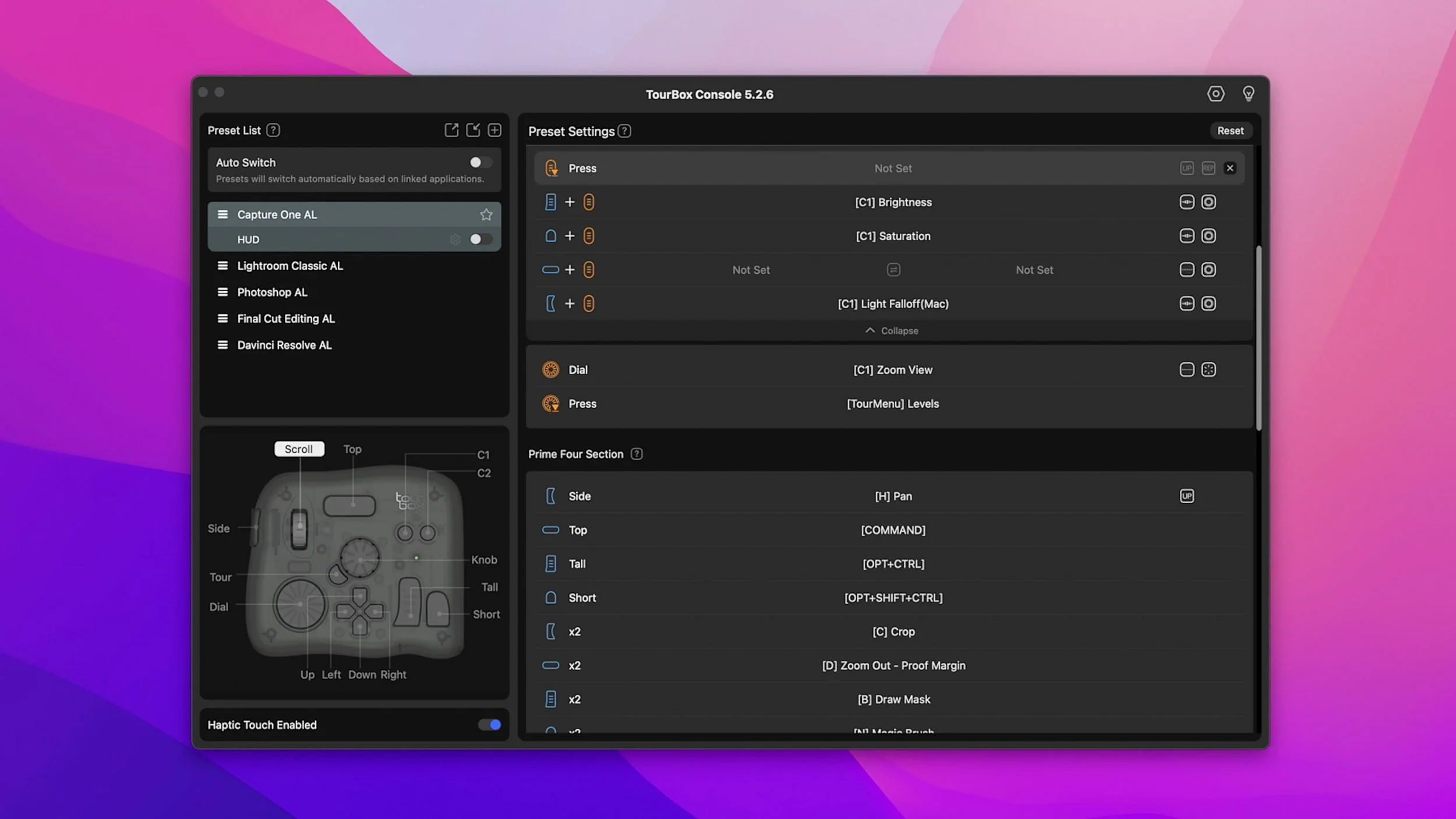
Task: Select the Photoshop AL preset
Action: tap(354, 292)
